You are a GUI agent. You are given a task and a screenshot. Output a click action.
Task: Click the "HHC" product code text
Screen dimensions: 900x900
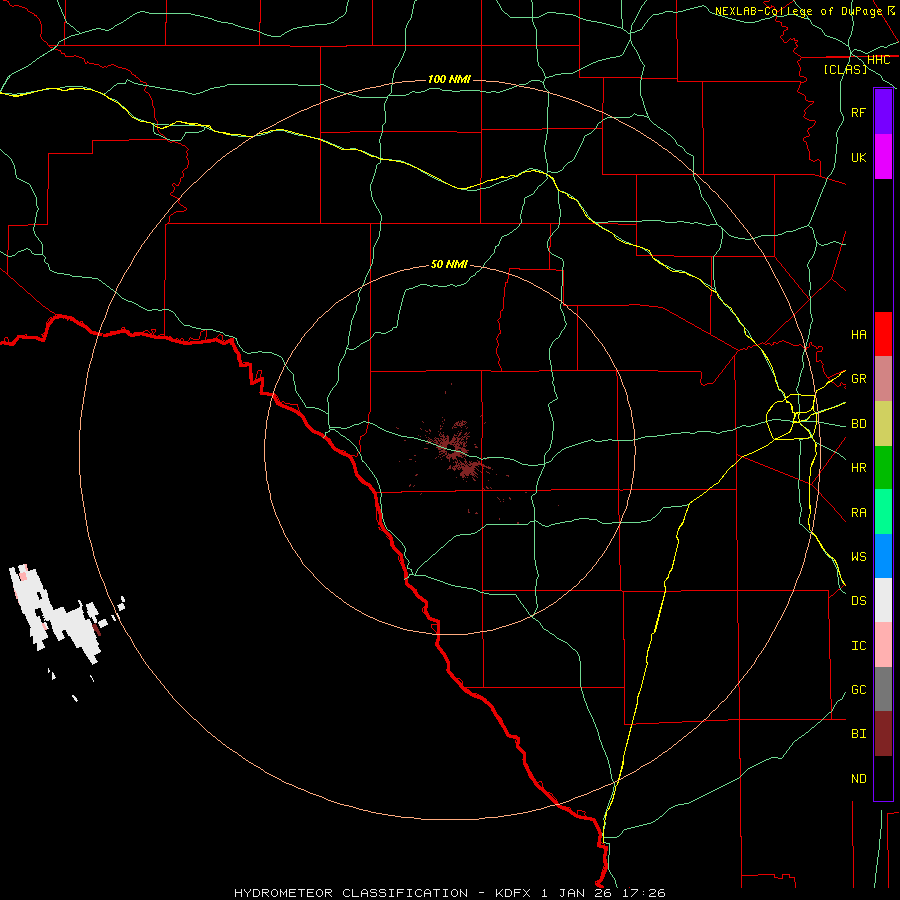point(878,60)
